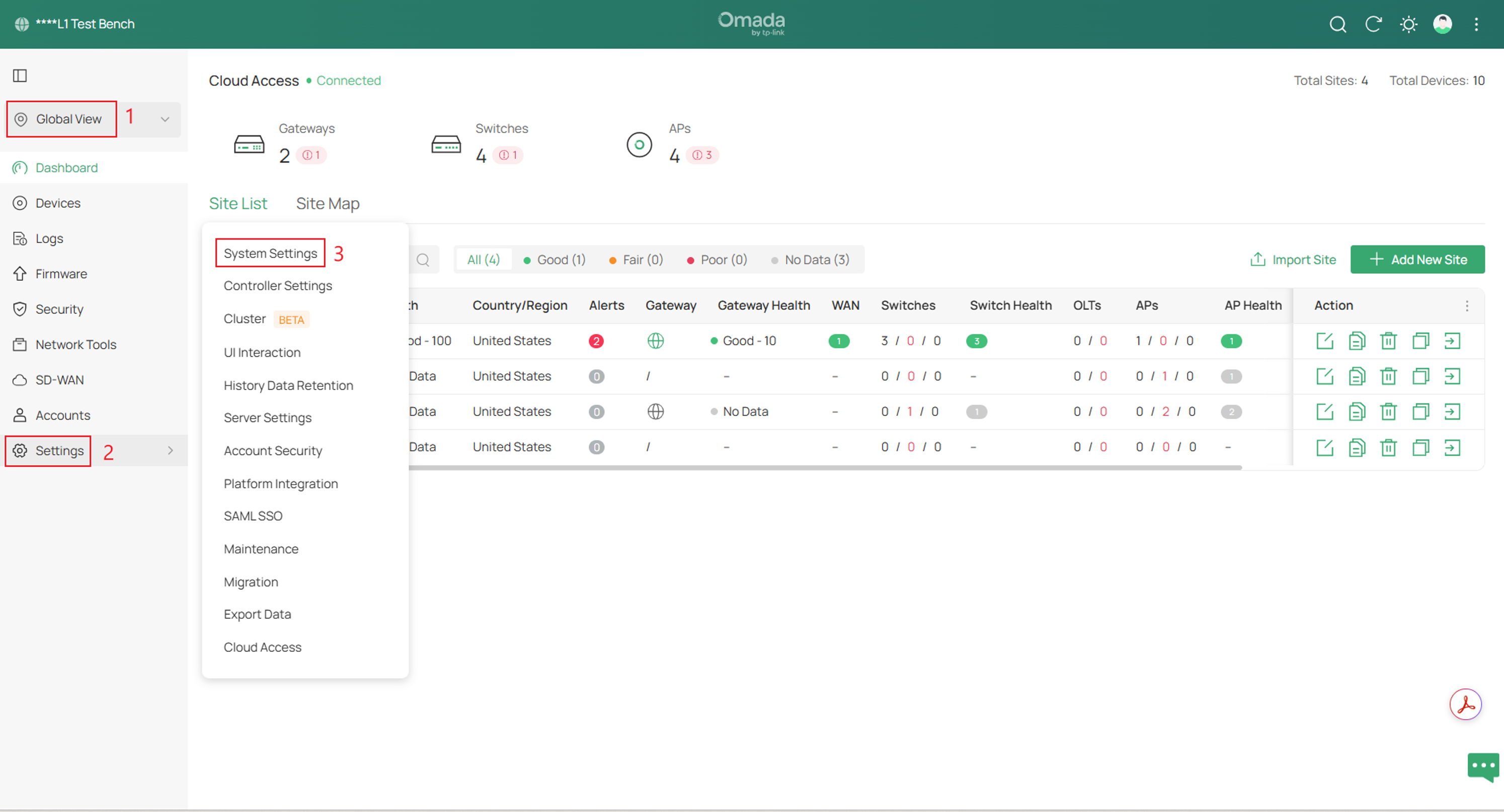
Task: Open the header three-dot more menu
Action: click(1476, 24)
